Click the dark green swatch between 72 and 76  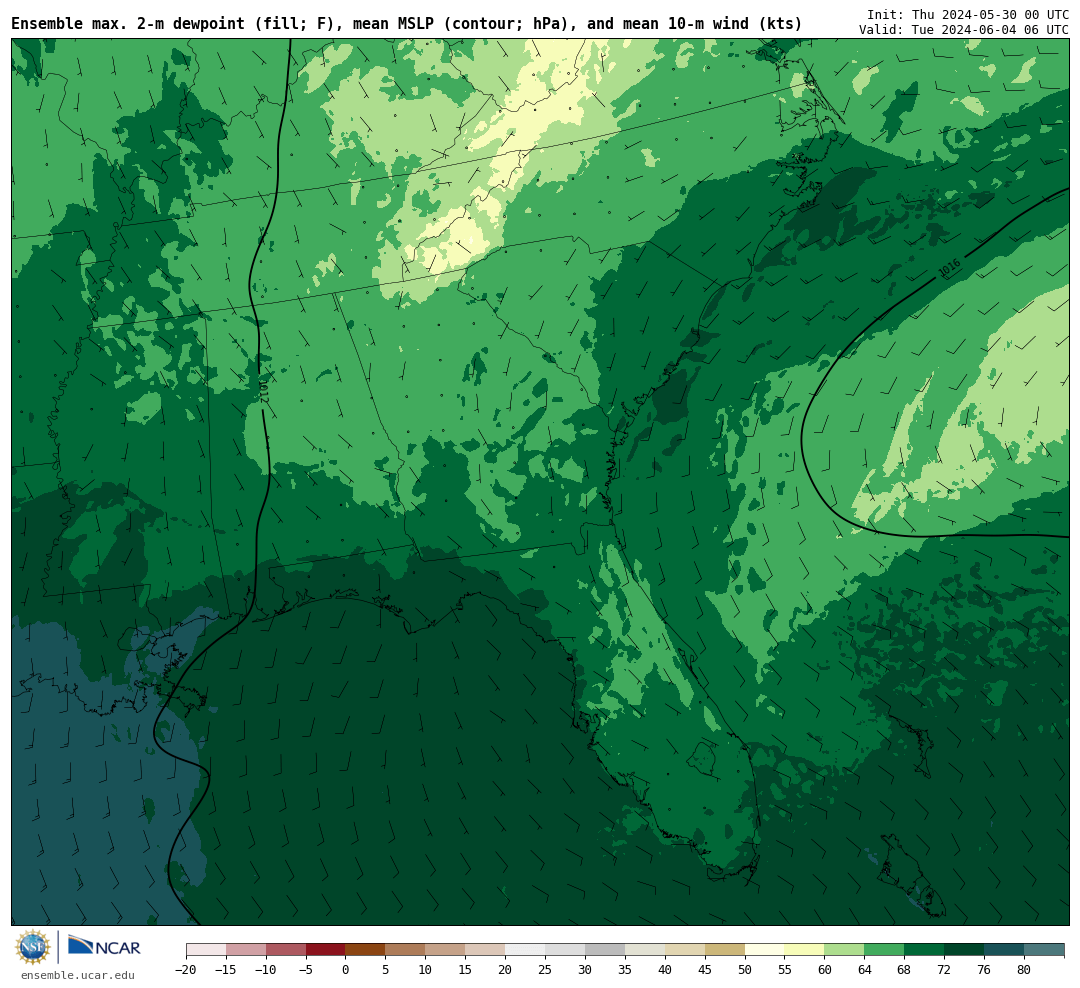pyautogui.click(x=964, y=950)
